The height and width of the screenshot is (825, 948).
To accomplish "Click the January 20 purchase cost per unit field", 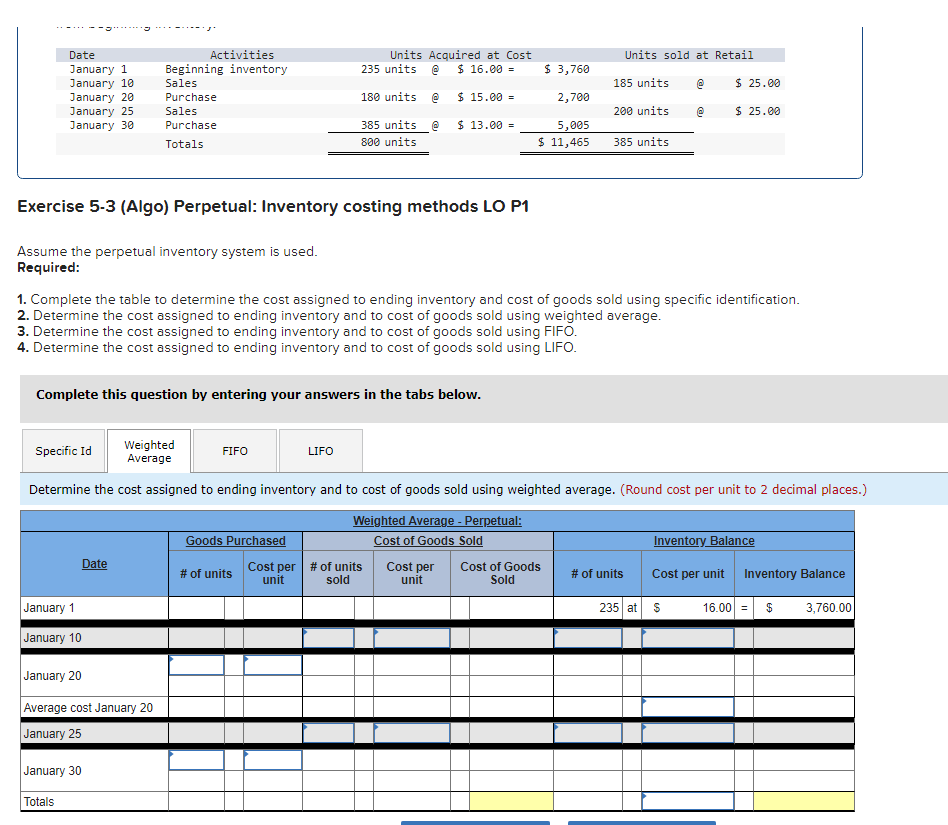I will coord(272,663).
